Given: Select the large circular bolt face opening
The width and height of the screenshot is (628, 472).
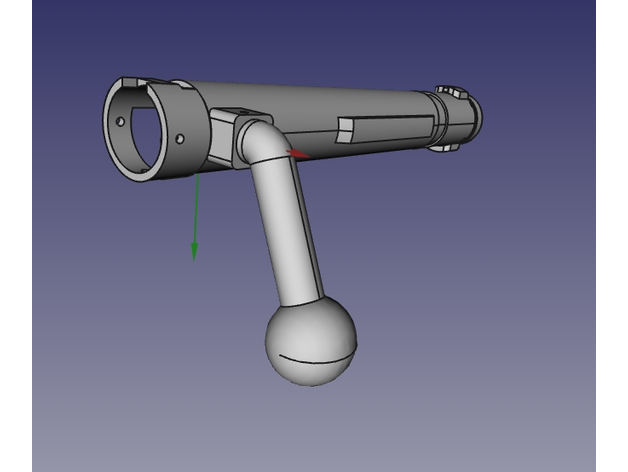Looking at the screenshot, I should point(152,131).
